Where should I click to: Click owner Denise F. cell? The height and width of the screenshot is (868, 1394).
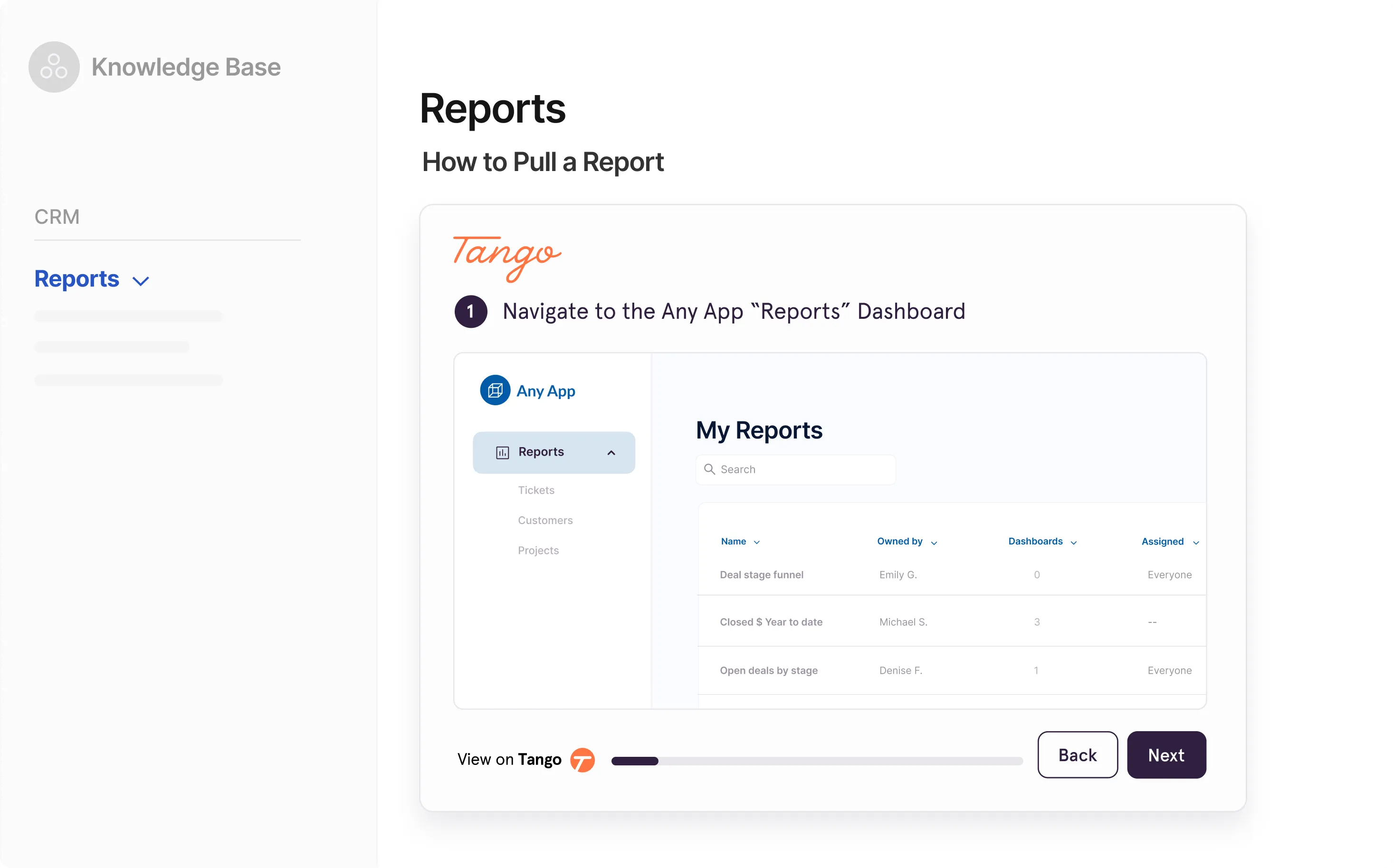coord(901,670)
